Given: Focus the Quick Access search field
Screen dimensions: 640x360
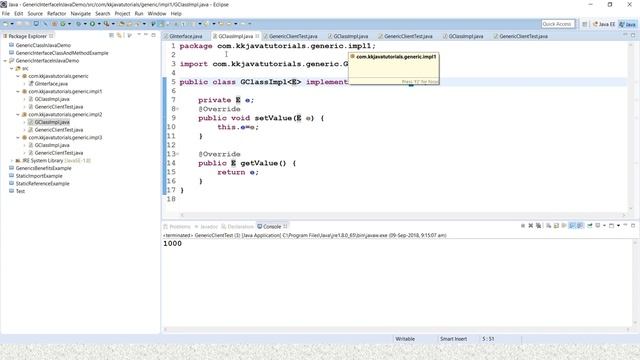Looking at the screenshot, I should [x=558, y=24].
